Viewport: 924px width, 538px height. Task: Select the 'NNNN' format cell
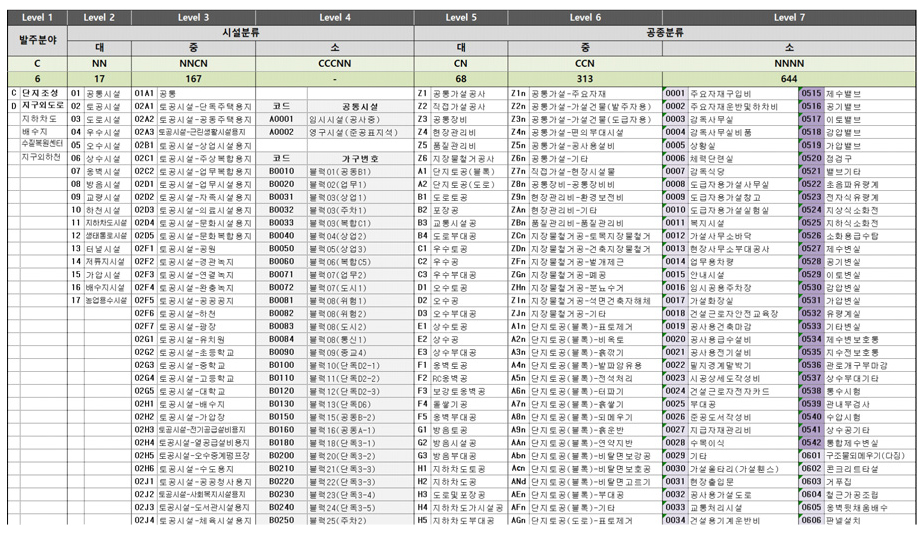(x=789, y=63)
